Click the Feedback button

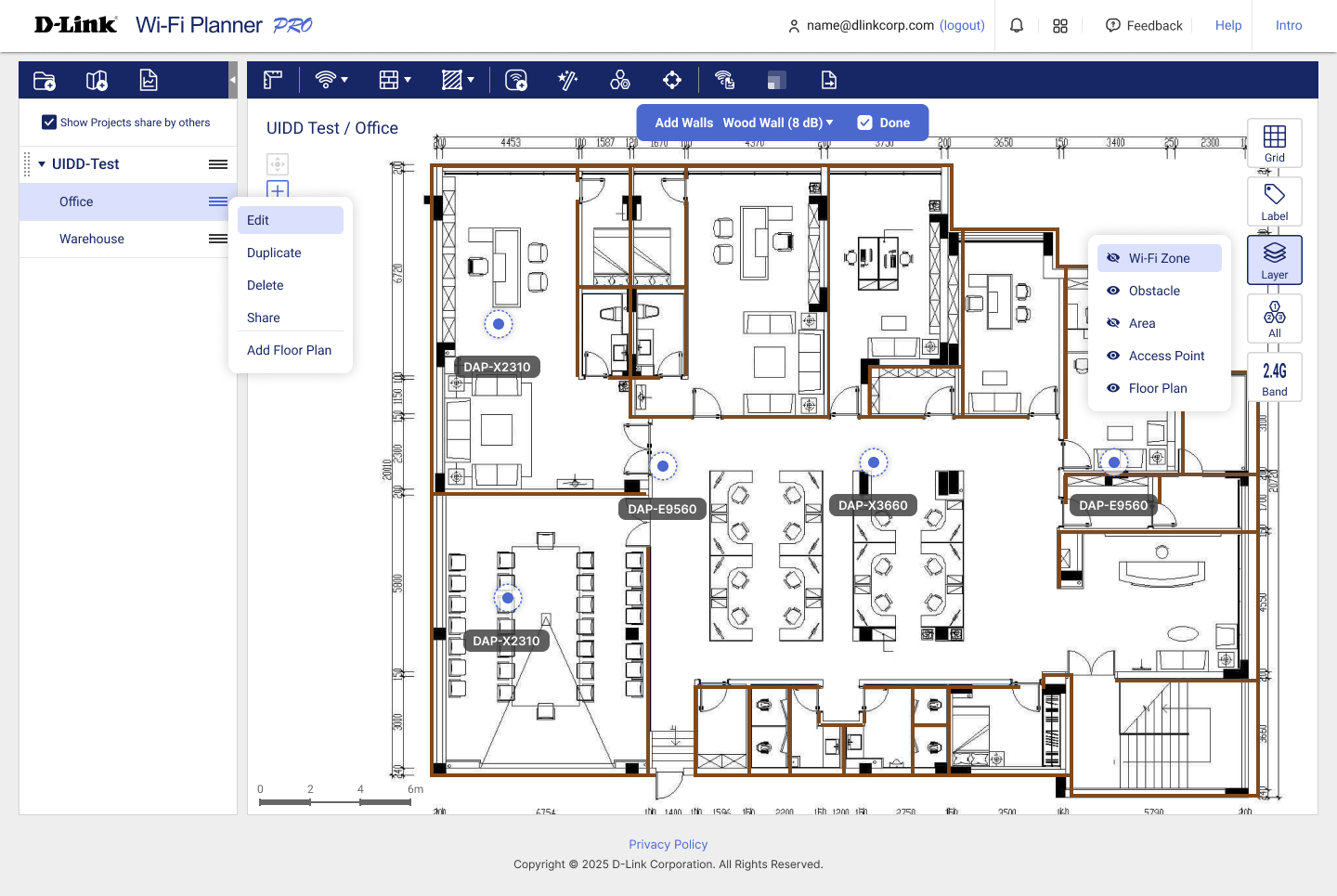pos(1144,26)
